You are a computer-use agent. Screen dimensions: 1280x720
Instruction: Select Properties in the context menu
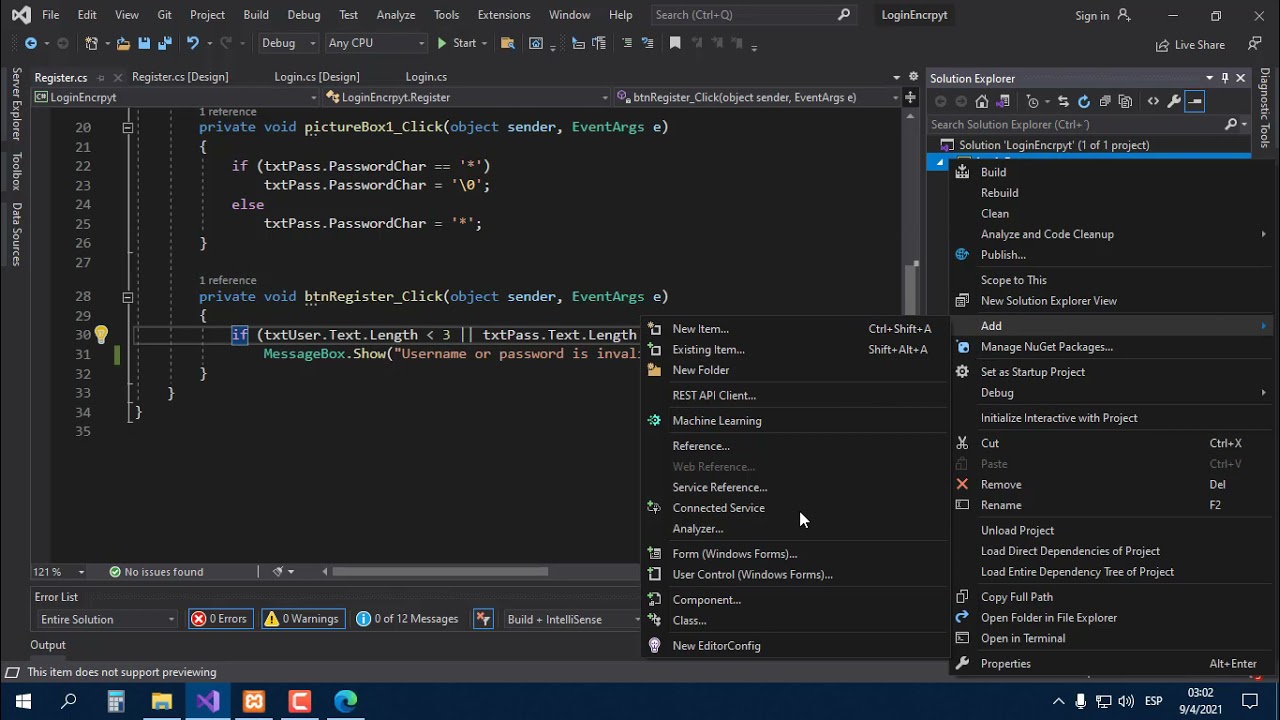[1112, 664]
